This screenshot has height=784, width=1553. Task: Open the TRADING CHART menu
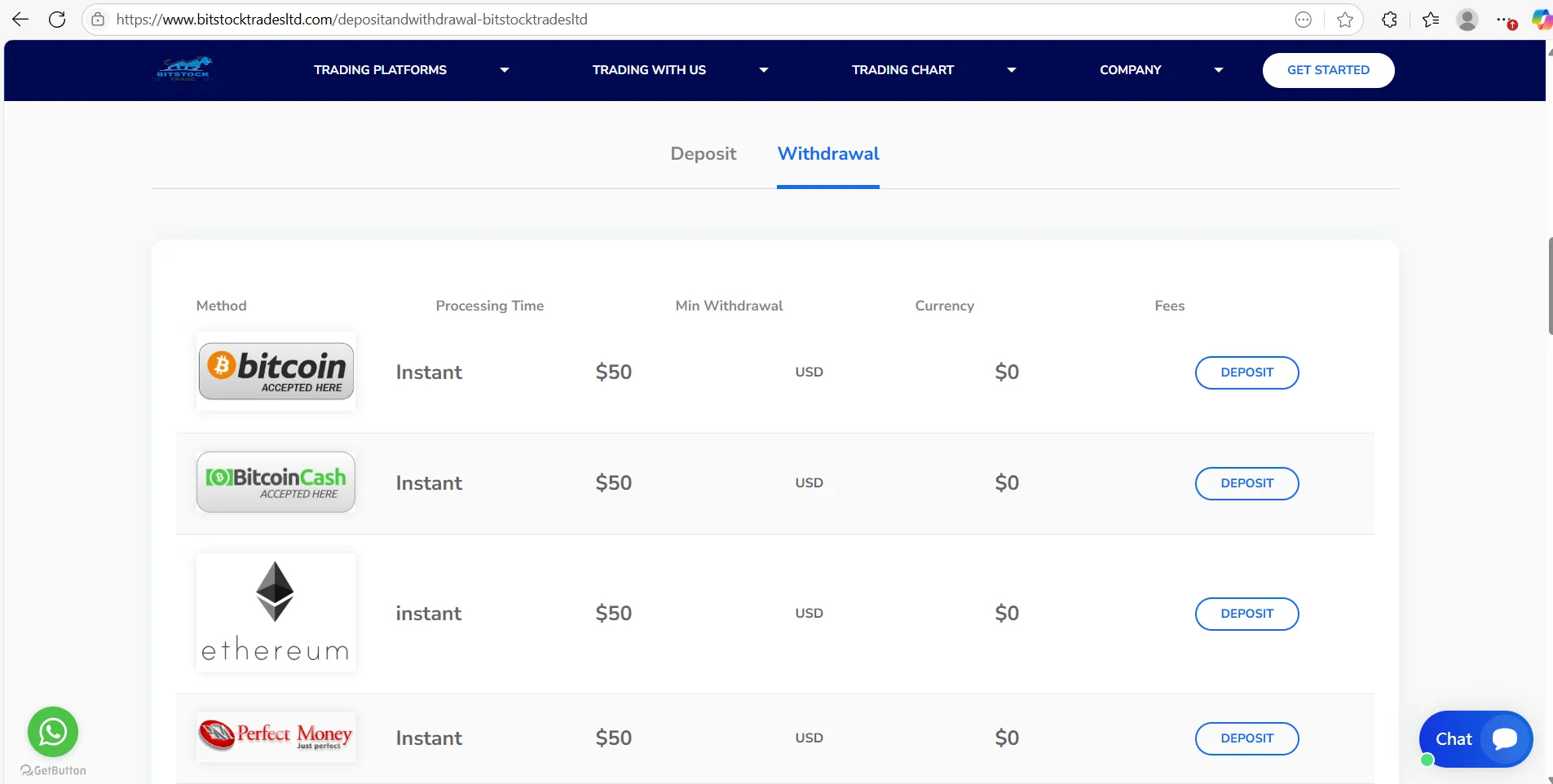[x=902, y=70]
